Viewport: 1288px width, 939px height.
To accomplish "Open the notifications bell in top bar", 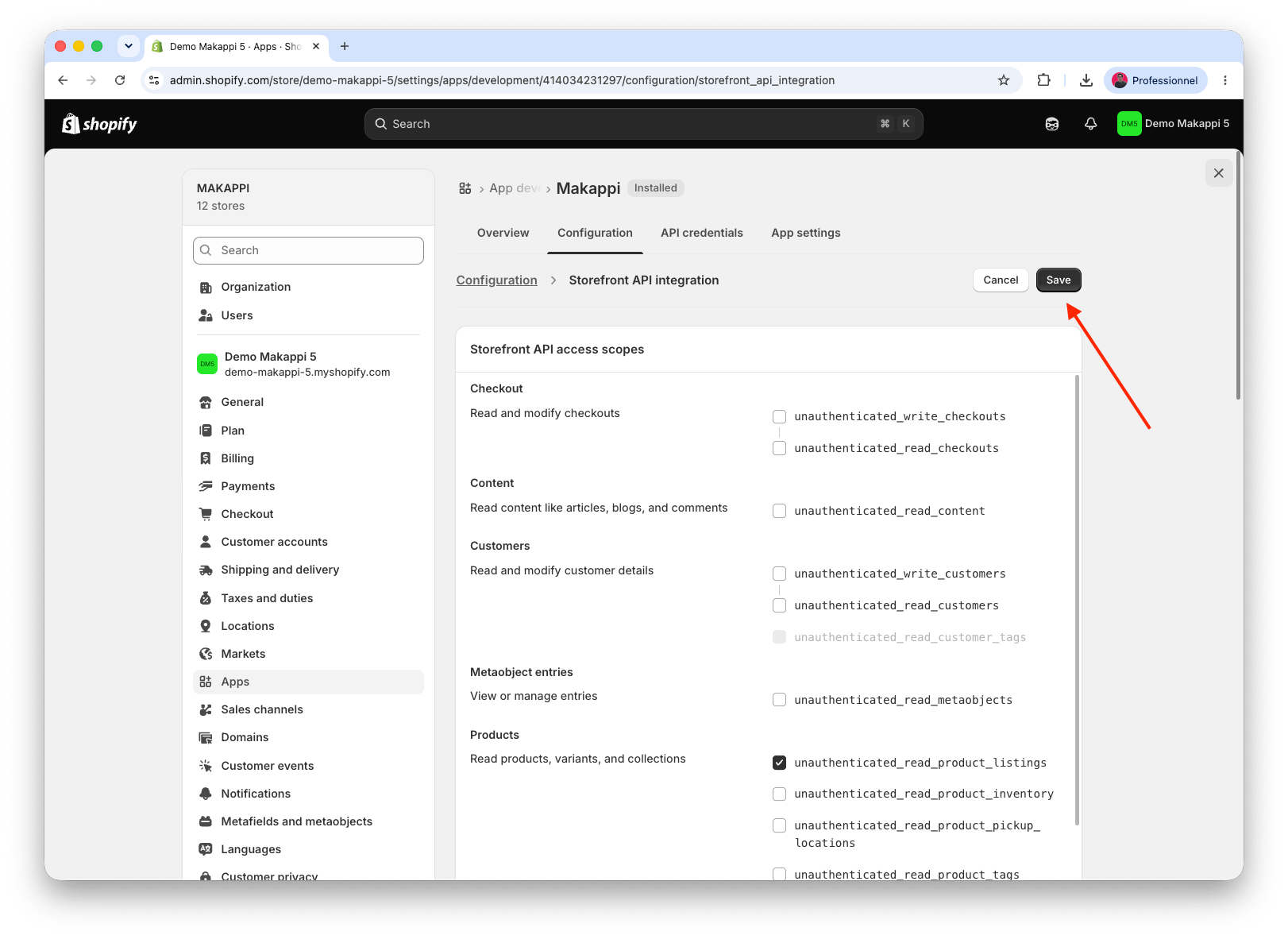I will (x=1091, y=124).
